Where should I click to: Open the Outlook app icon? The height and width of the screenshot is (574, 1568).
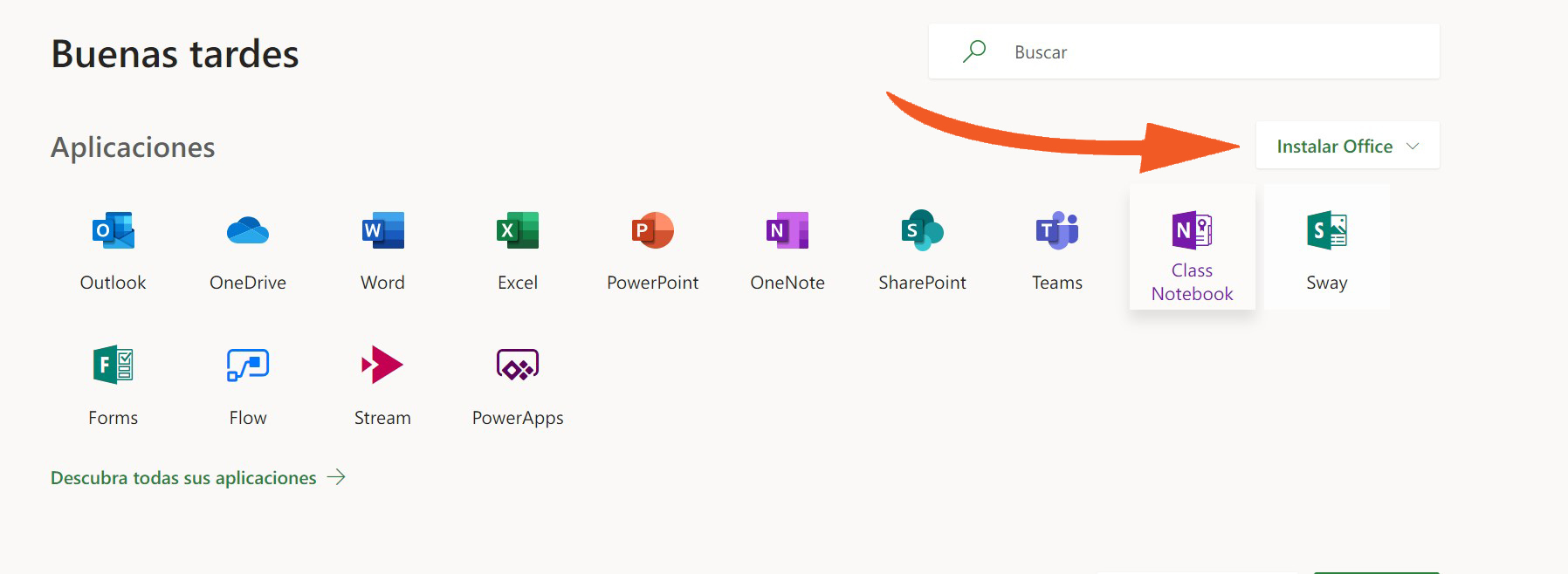pyautogui.click(x=113, y=231)
